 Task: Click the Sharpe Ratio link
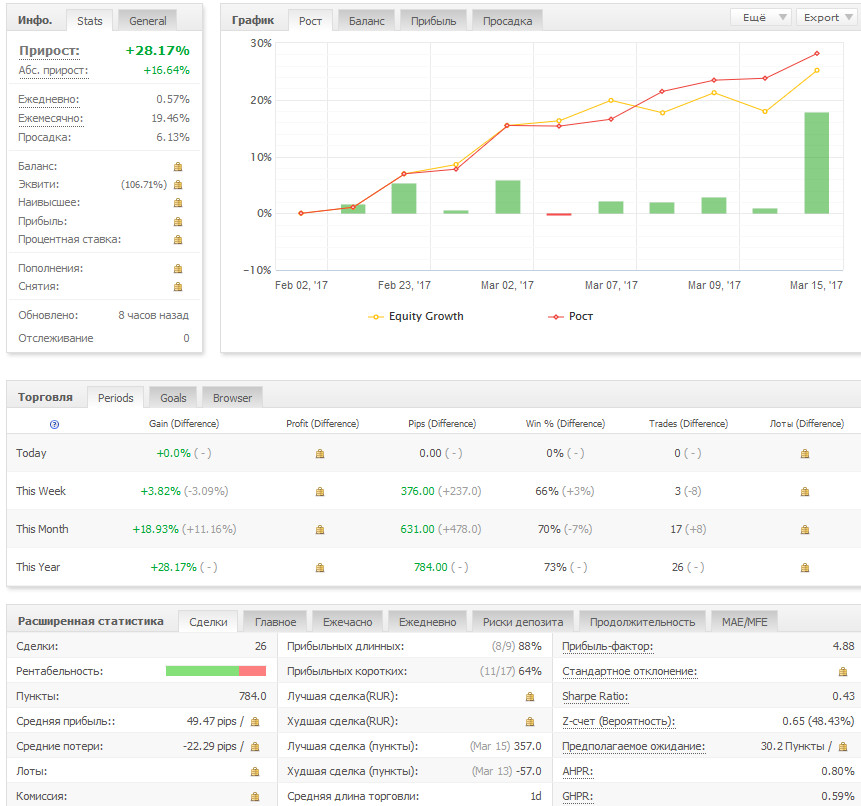pyautogui.click(x=595, y=696)
